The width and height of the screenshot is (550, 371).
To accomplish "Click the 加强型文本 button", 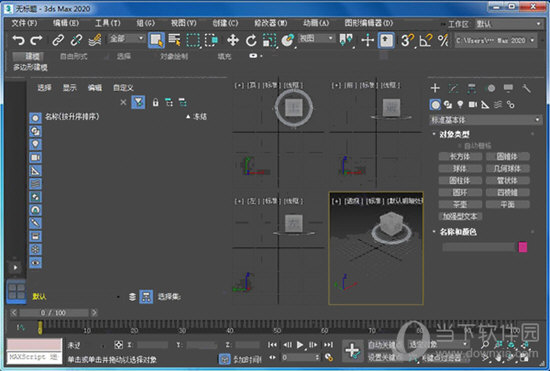I will (x=460, y=216).
